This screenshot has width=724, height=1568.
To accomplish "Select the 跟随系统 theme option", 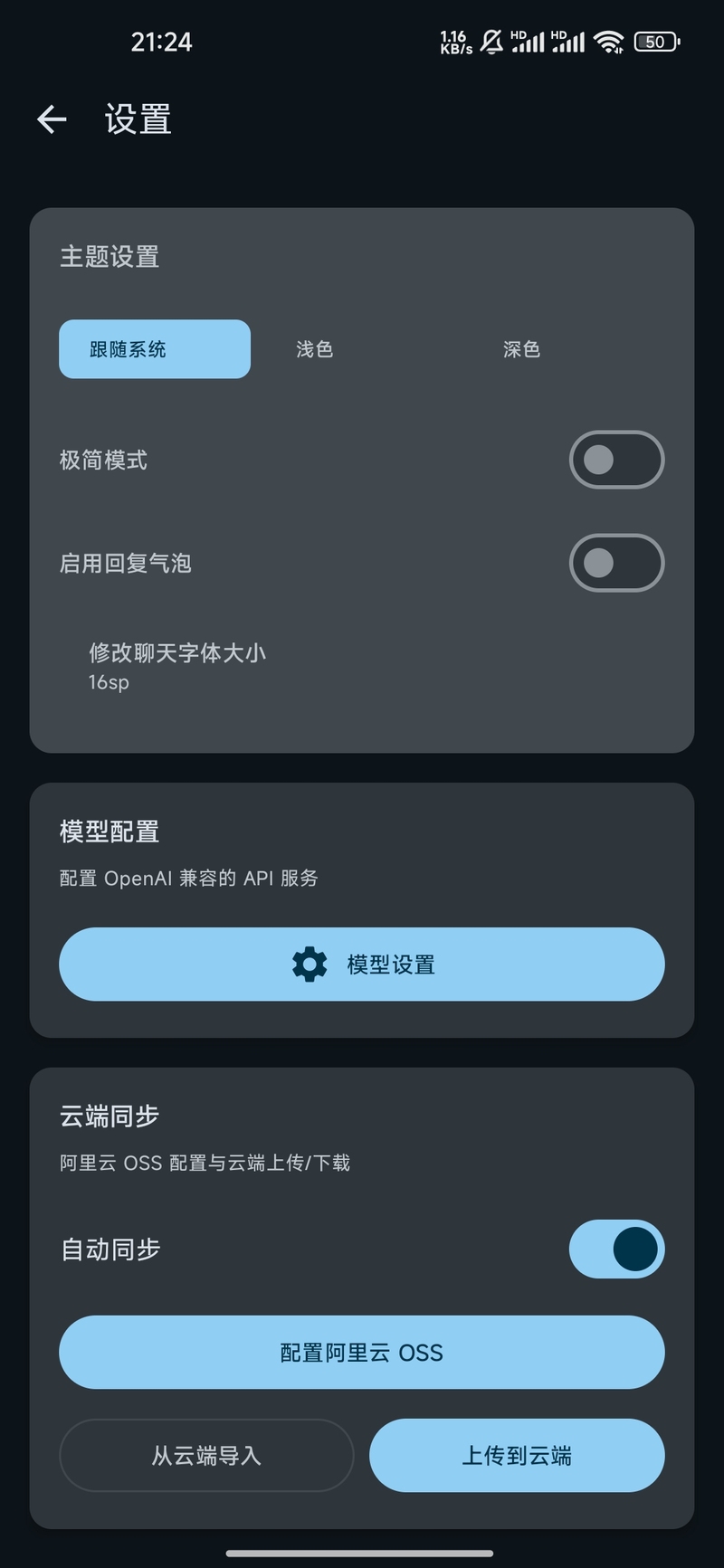I will pos(155,349).
